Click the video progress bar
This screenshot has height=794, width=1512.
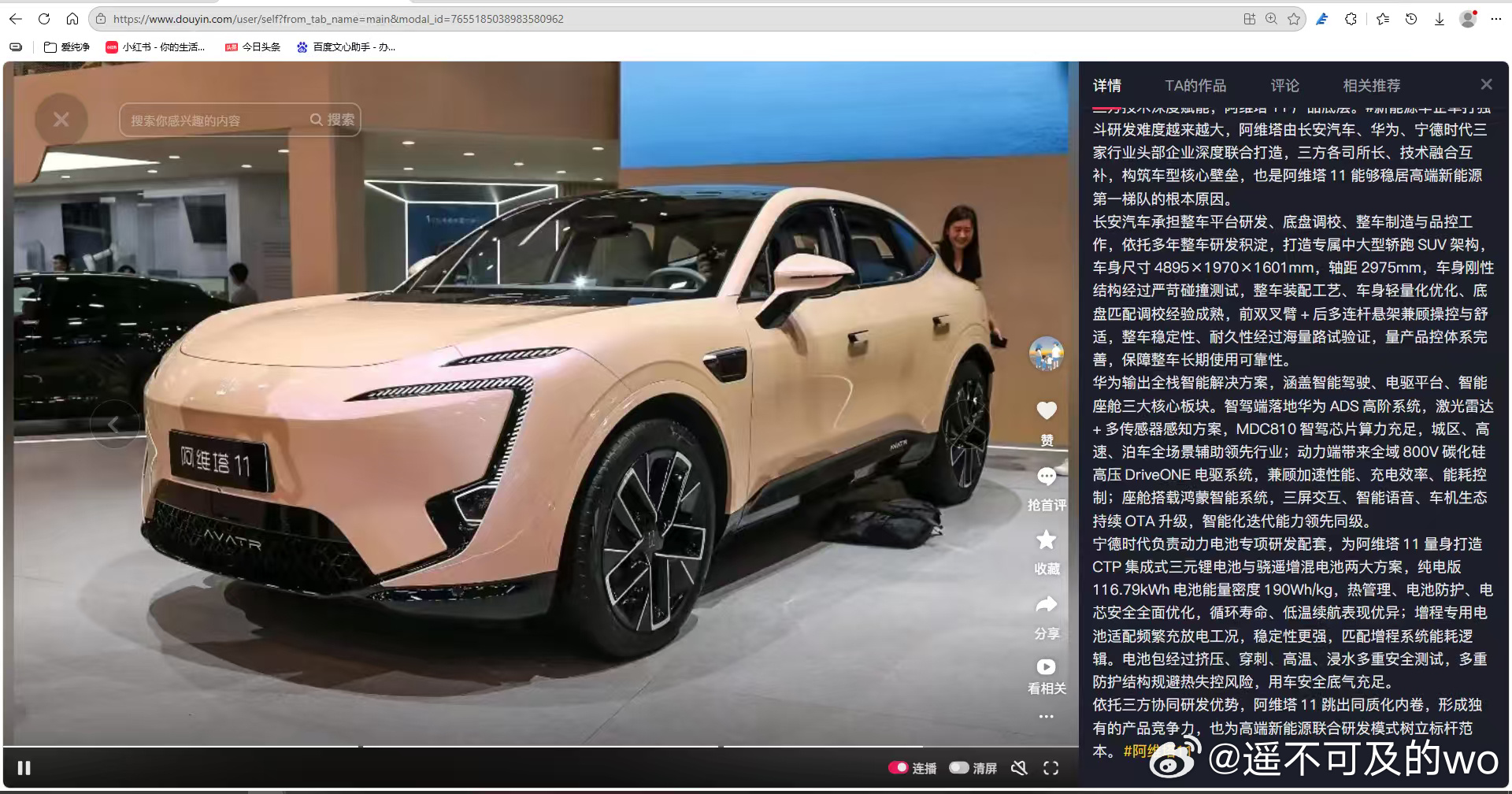point(541,747)
